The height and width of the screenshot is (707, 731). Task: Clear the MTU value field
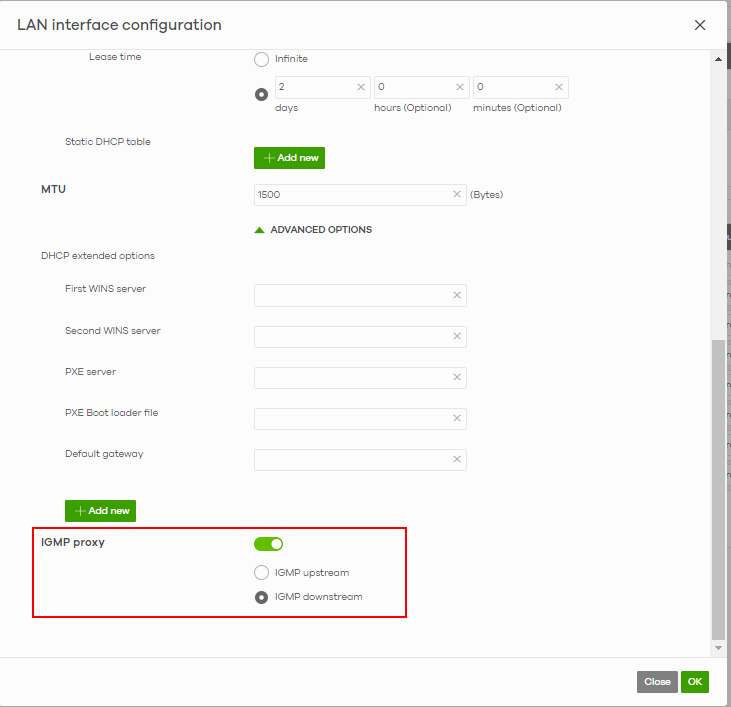[457, 195]
